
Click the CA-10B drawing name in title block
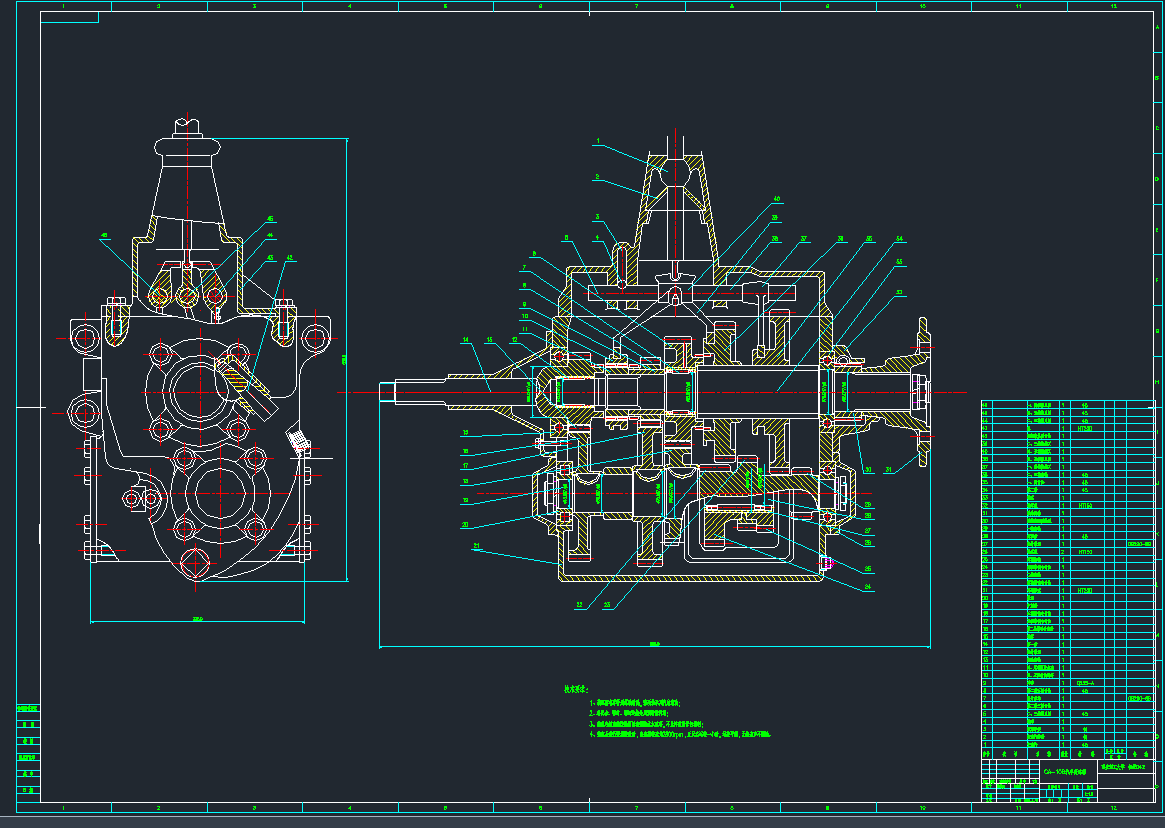[1060, 772]
